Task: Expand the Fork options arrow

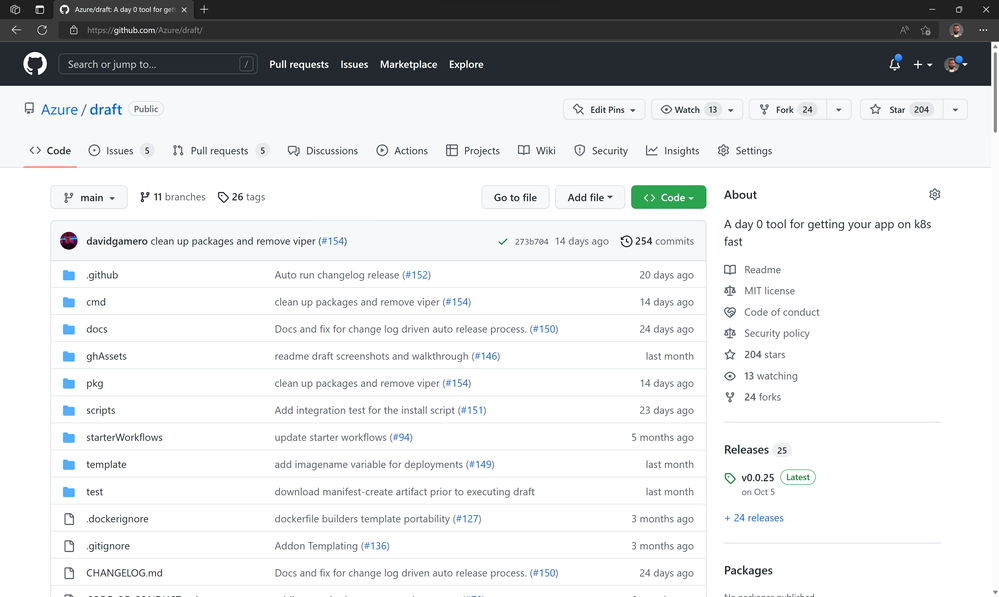Action: (838, 110)
